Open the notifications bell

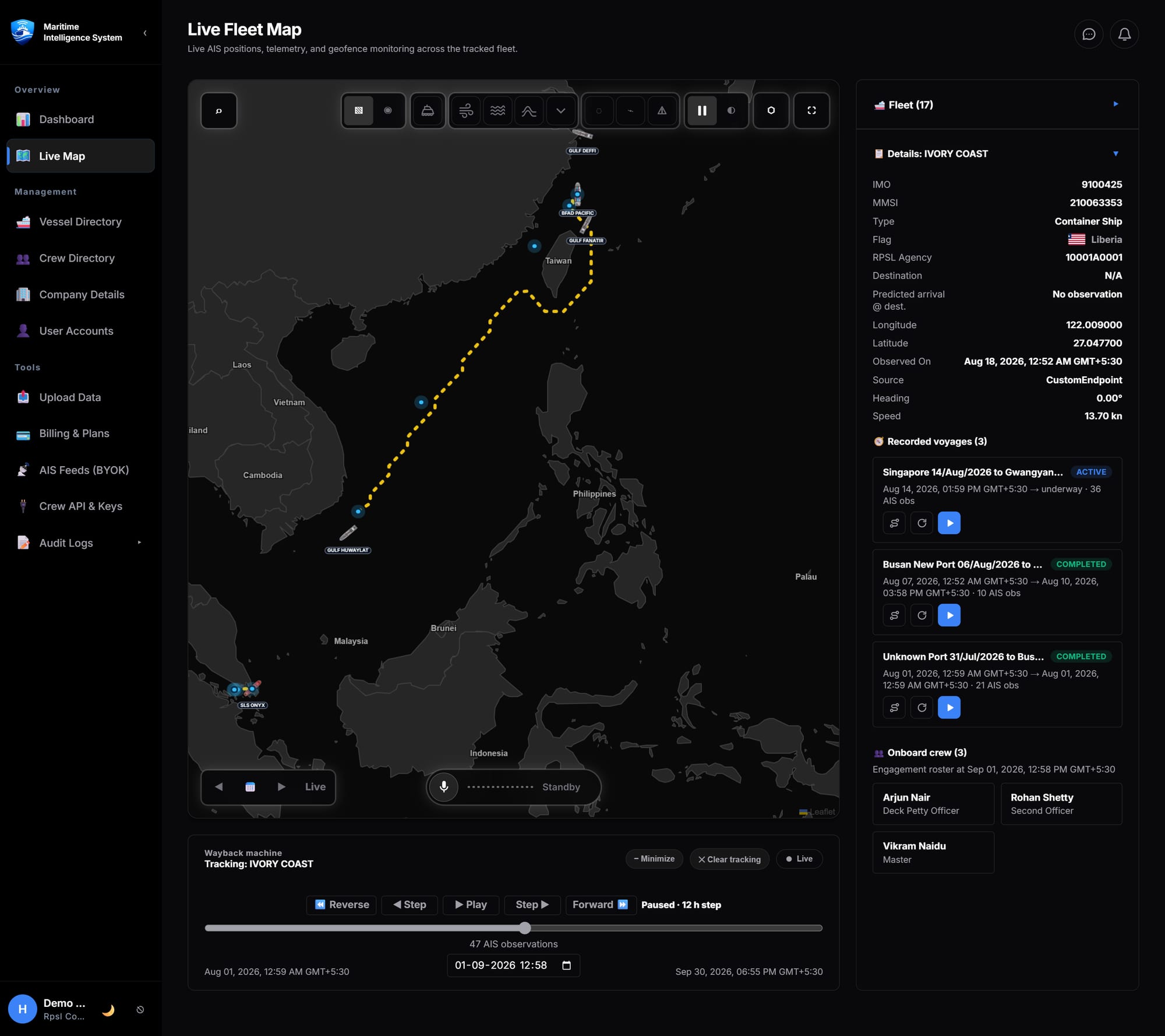(x=1124, y=34)
